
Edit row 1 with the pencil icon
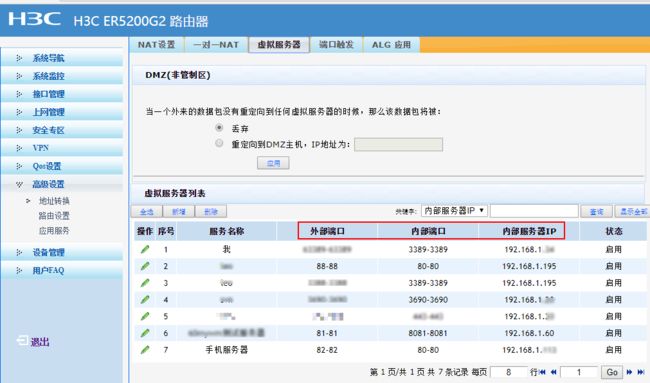pos(145,249)
